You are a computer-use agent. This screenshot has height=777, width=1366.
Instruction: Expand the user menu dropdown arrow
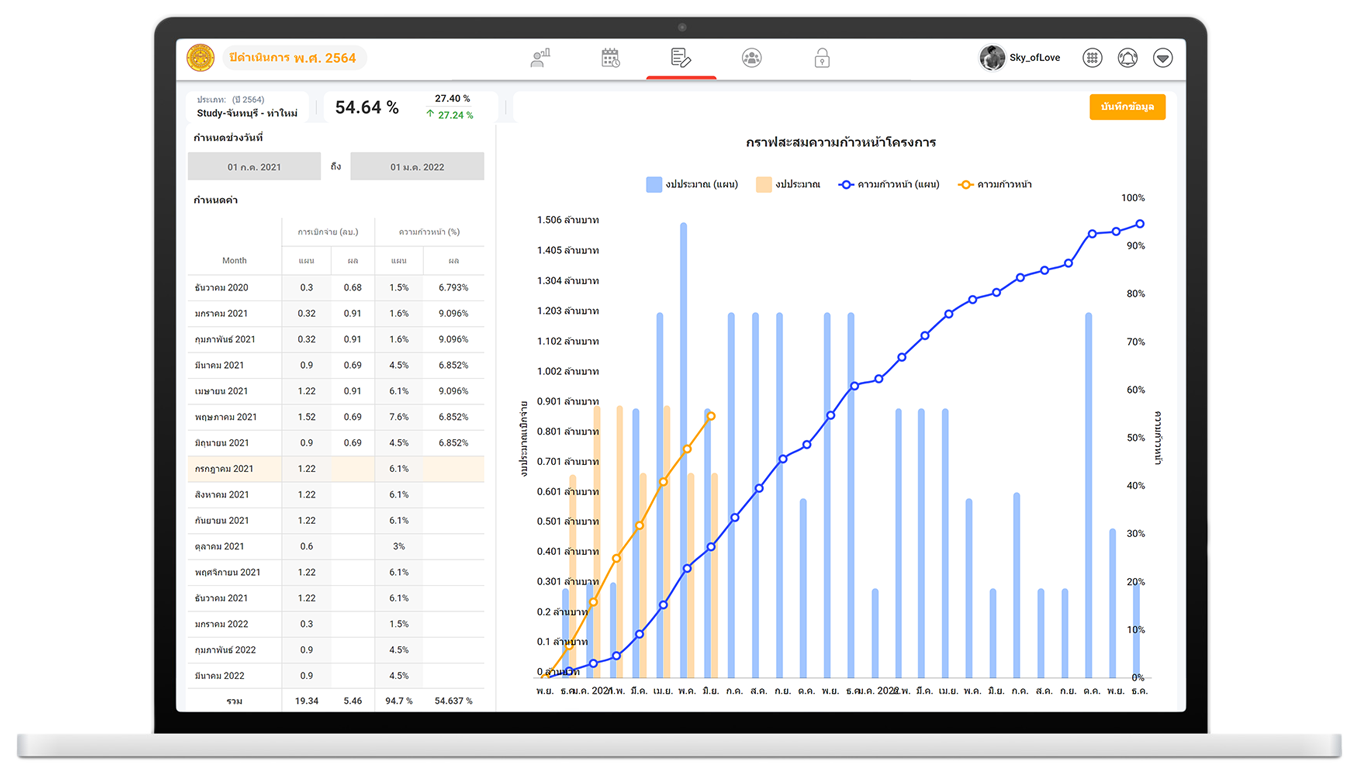click(x=1163, y=58)
